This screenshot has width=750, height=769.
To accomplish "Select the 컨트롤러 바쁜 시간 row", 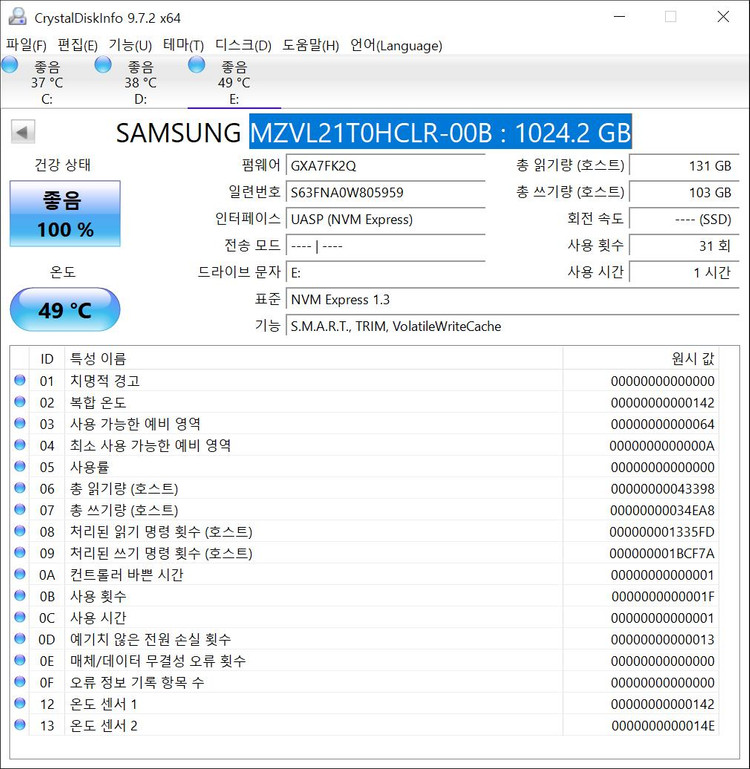I will (364, 574).
